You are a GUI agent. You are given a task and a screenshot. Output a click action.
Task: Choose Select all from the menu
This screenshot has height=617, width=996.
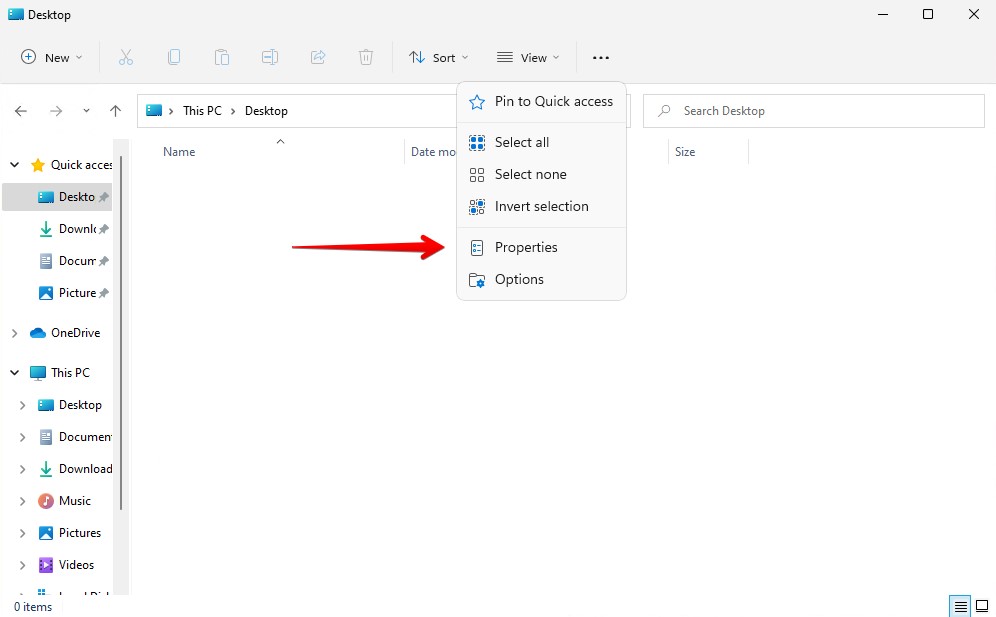[x=521, y=142]
